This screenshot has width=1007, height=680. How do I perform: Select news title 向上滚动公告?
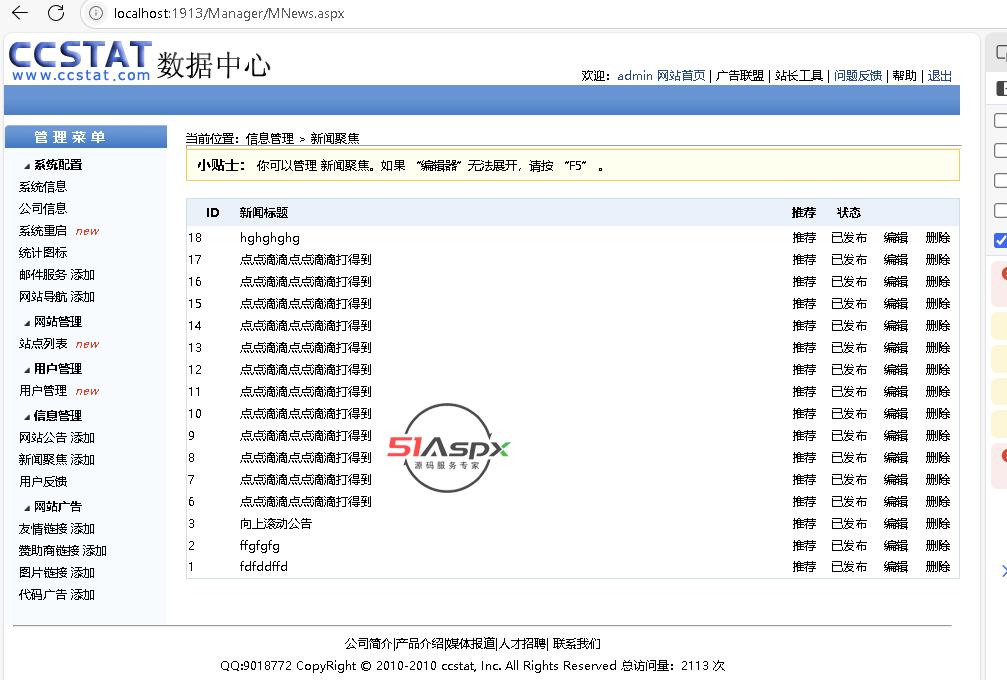pos(276,524)
